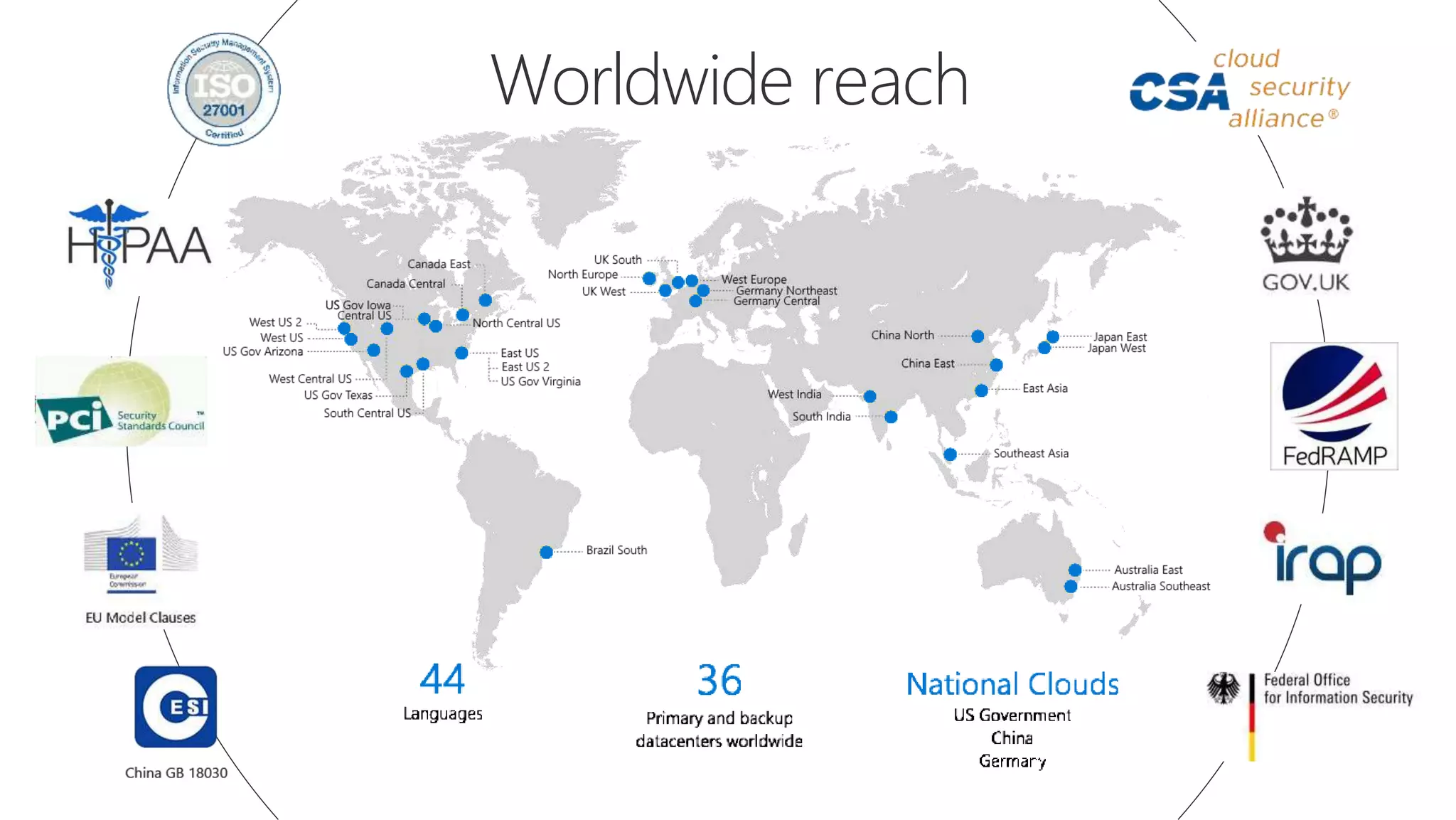1456x820 pixels.
Task: Click the West Europe label
Action: pos(754,279)
